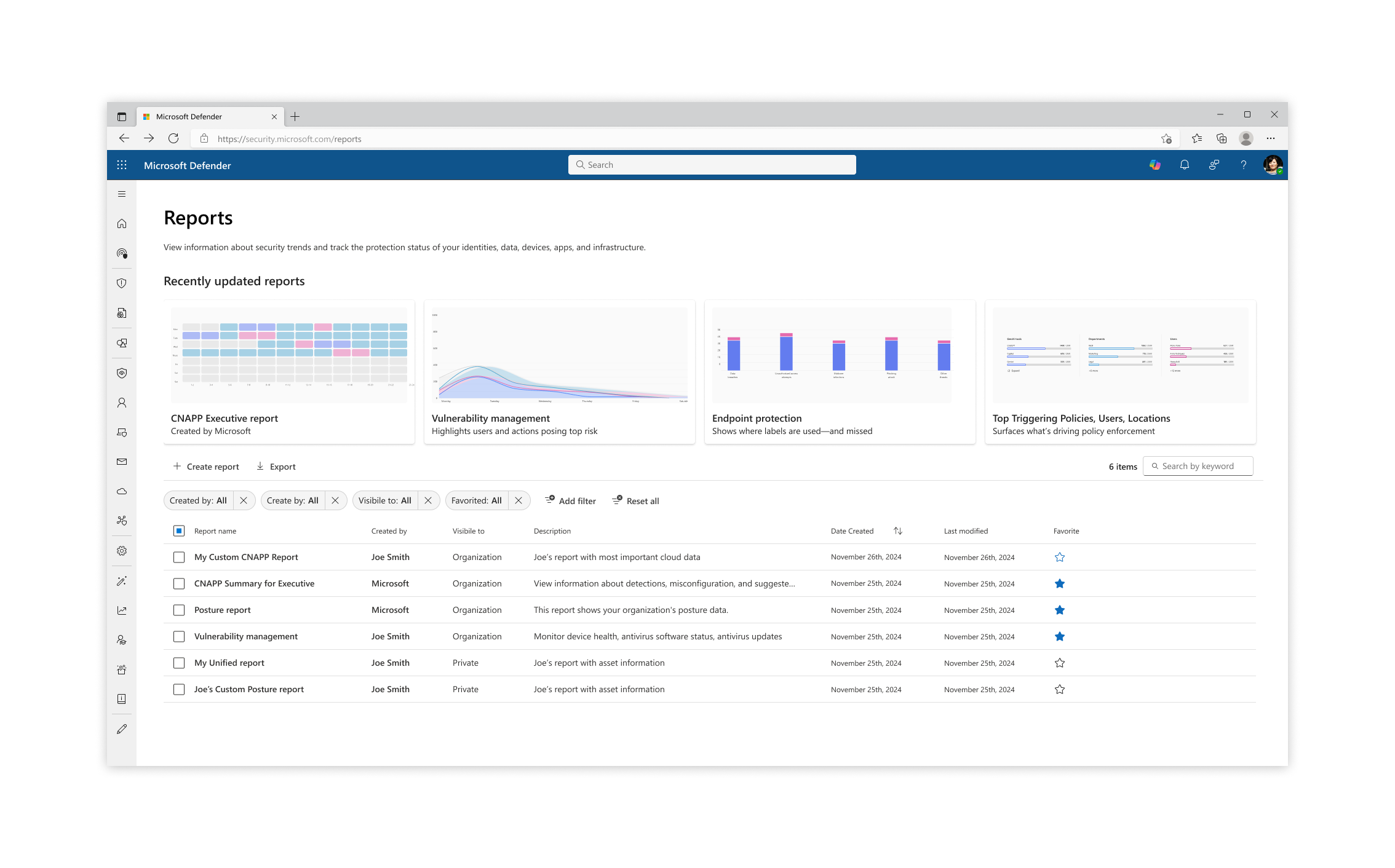Image resolution: width=1395 pixels, height=868 pixels.
Task: Click the Create report button
Action: (206, 467)
